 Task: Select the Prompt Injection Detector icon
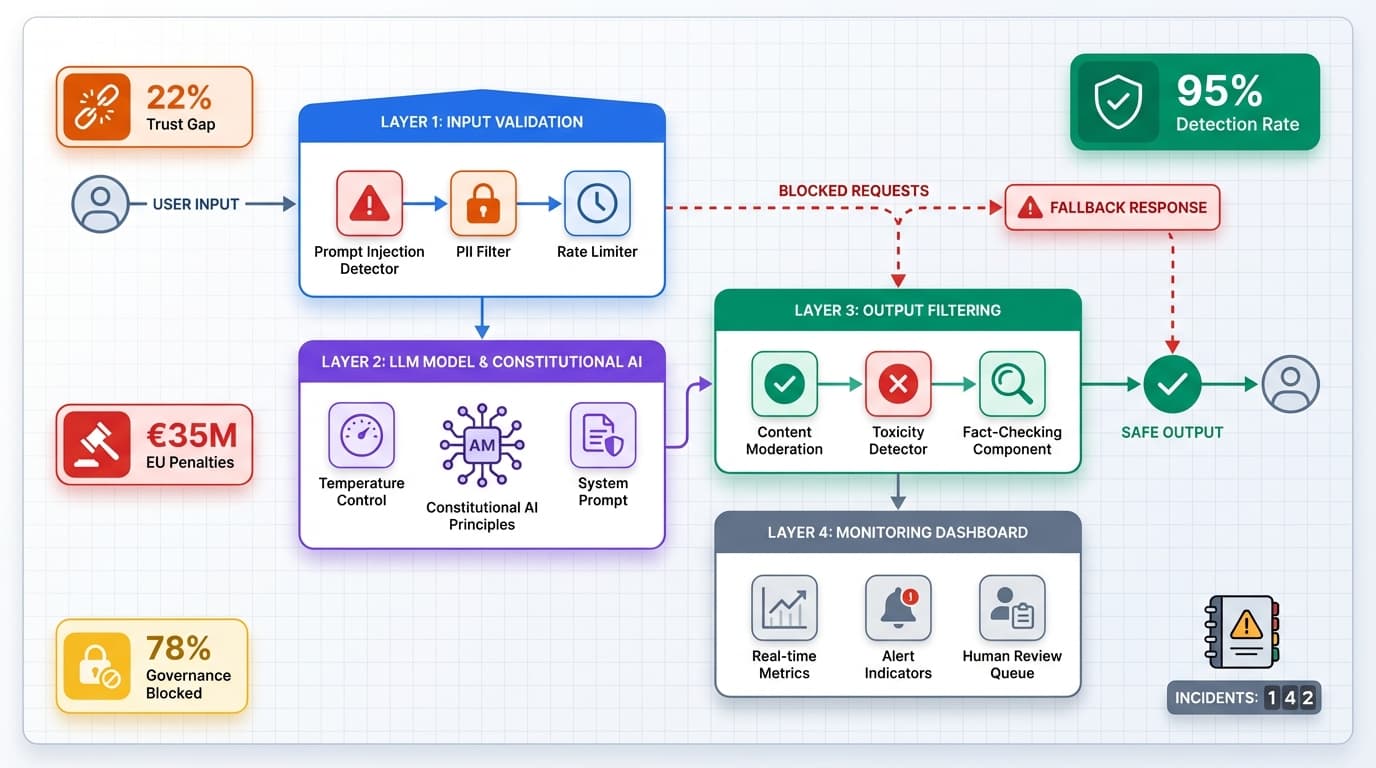pos(369,203)
